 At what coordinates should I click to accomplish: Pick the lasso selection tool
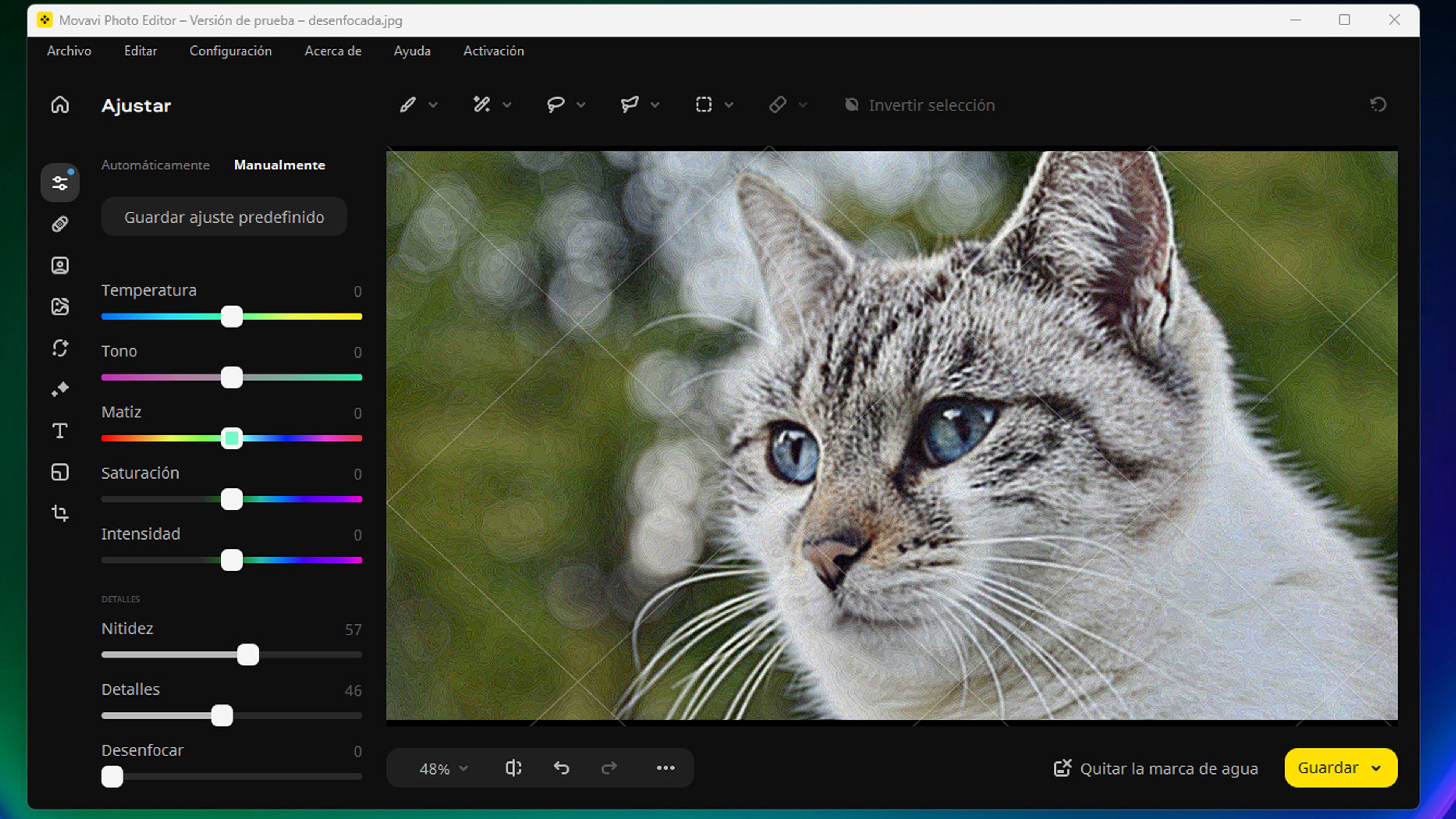(x=555, y=105)
